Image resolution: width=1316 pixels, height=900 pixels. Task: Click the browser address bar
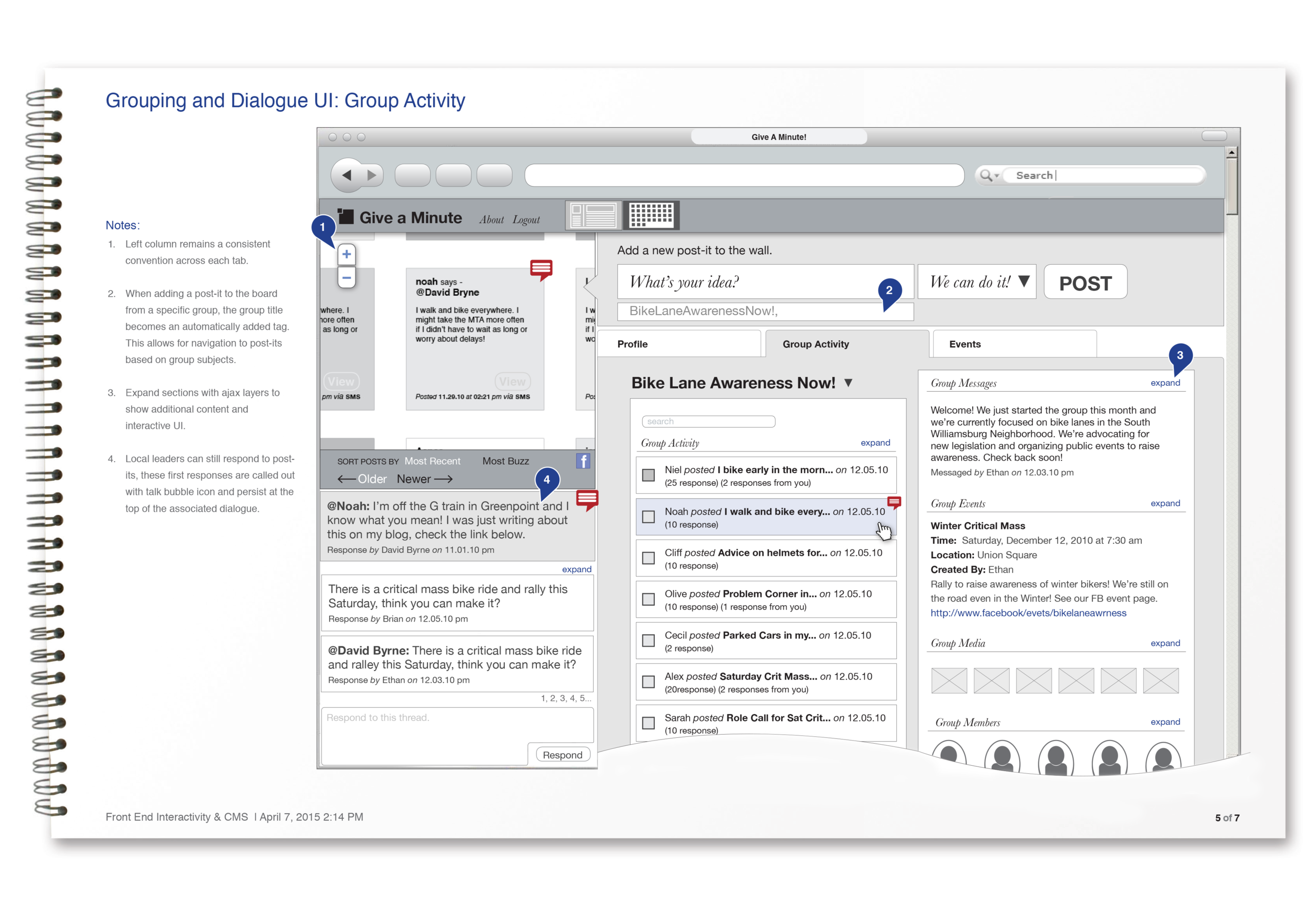click(744, 175)
